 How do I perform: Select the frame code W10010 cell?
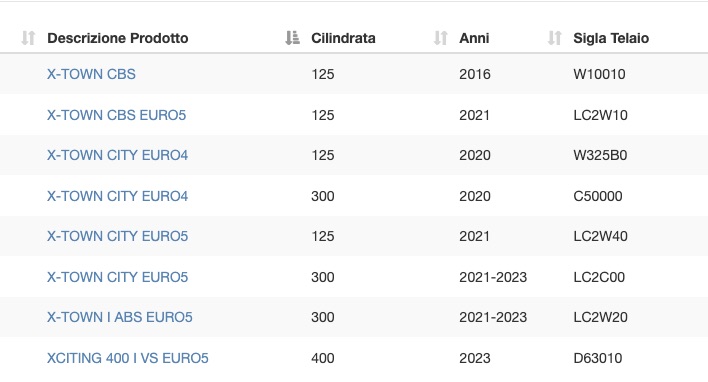pos(599,74)
